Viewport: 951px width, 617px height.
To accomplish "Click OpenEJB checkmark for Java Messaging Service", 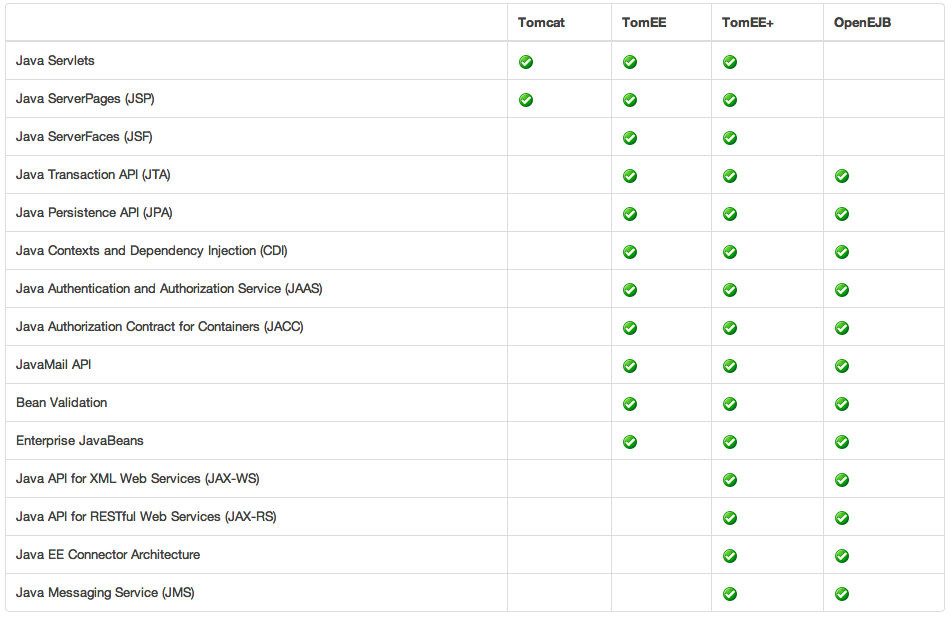I will click(842, 594).
